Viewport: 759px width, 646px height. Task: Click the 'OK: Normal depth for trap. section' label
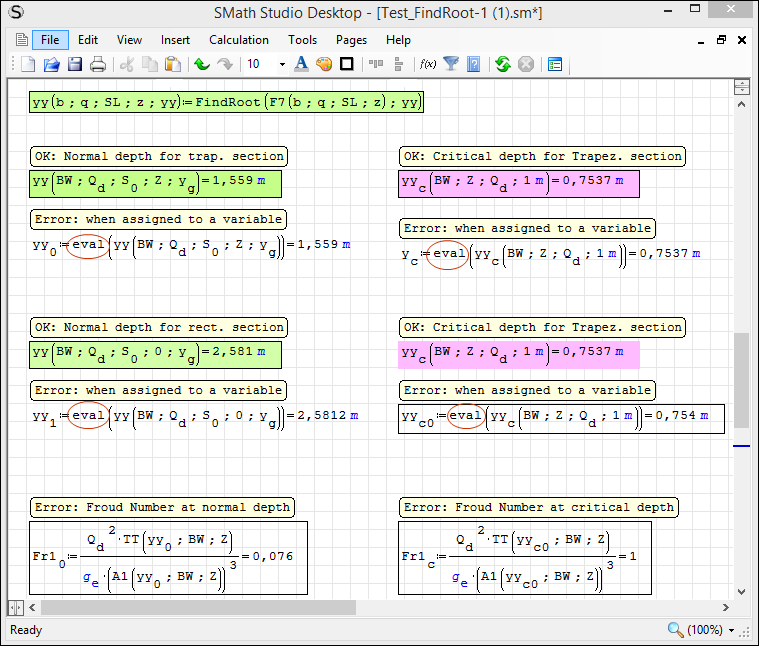tap(159, 156)
